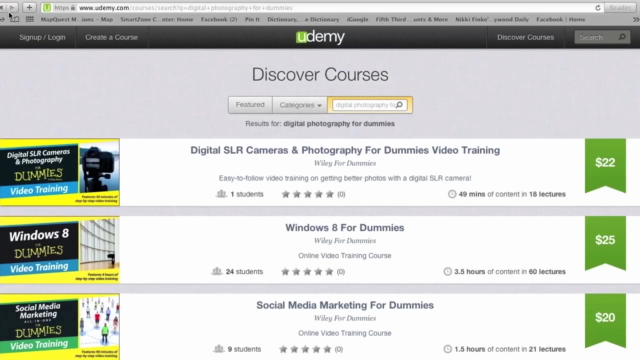Click the students icon beside 24 students
The width and height of the screenshot is (640, 360).
click(217, 271)
